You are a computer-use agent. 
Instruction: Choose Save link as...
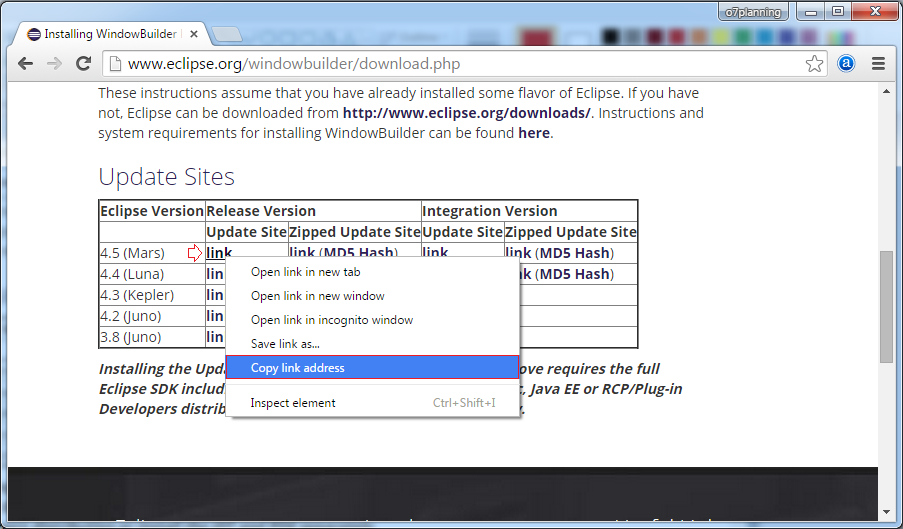[373, 344]
